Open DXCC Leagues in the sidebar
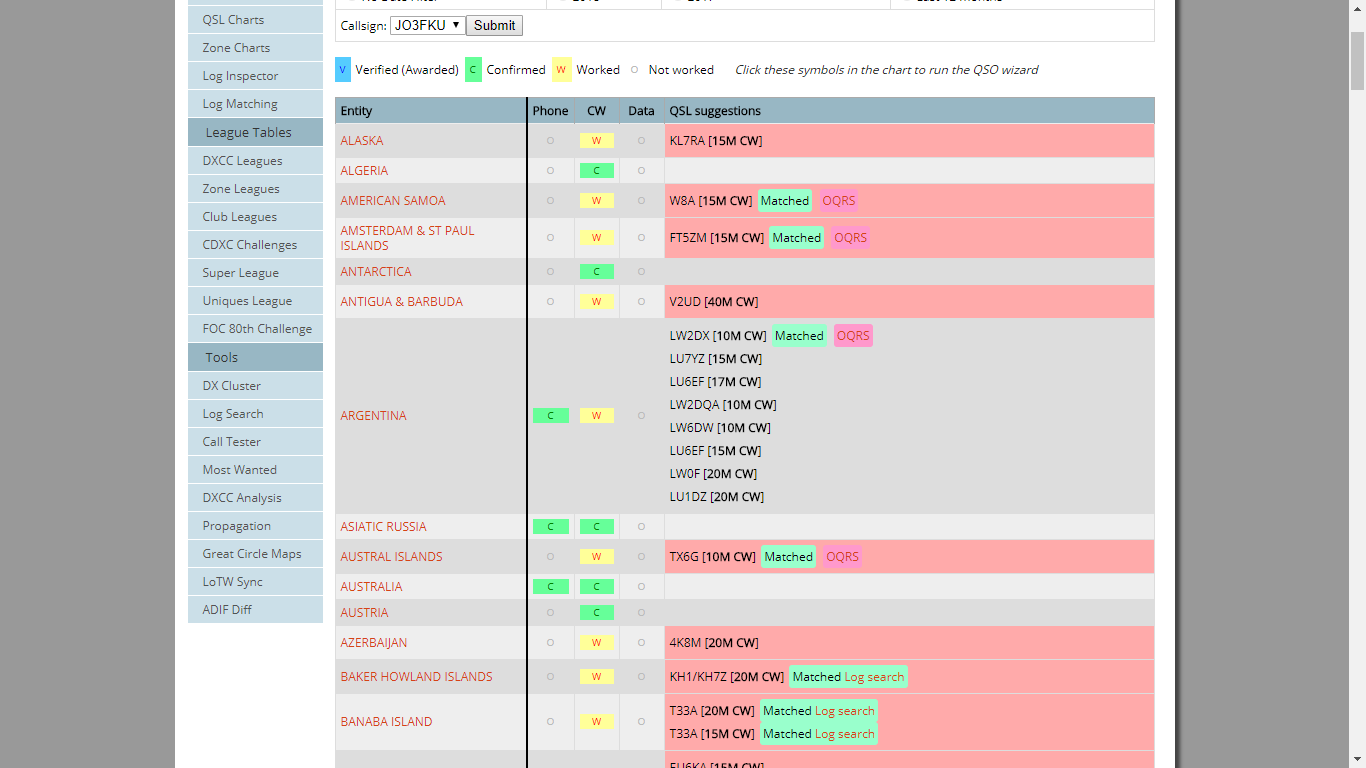1366x768 pixels. point(242,161)
